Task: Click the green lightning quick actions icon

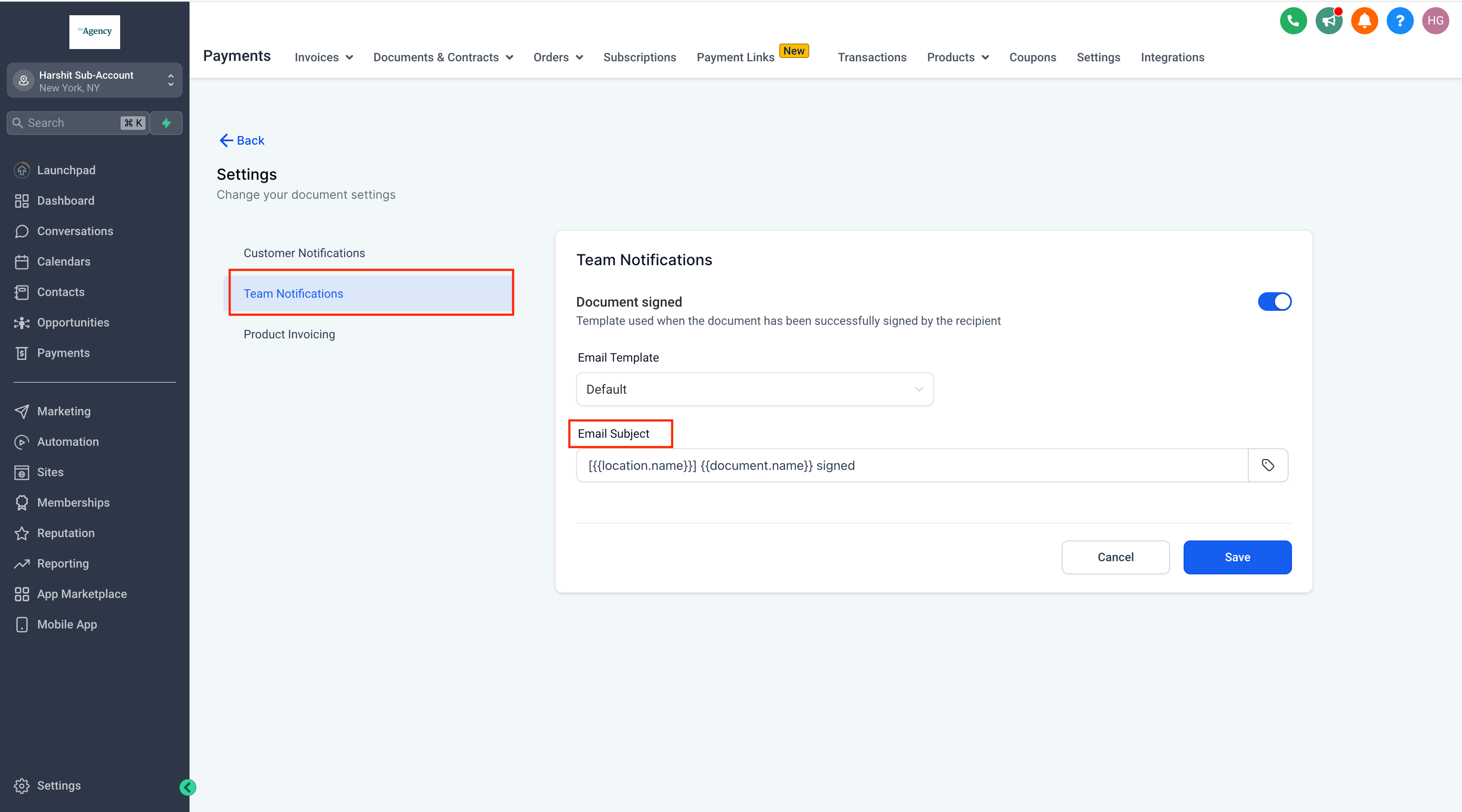Action: tap(166, 123)
